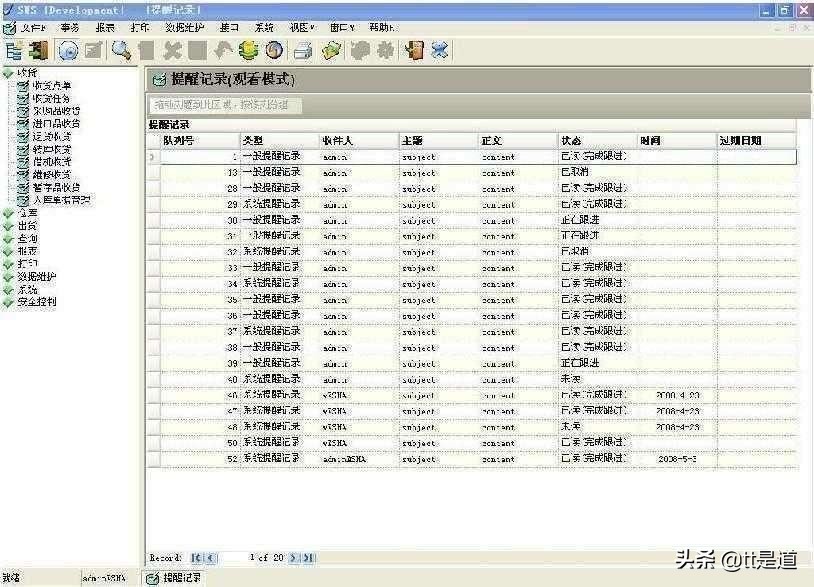
Task: Click the tree view icon in toolbar
Action: 14,50
